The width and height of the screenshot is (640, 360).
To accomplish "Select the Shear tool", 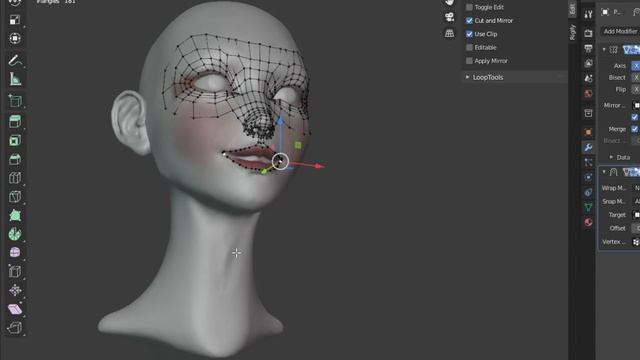I will pos(15,309).
